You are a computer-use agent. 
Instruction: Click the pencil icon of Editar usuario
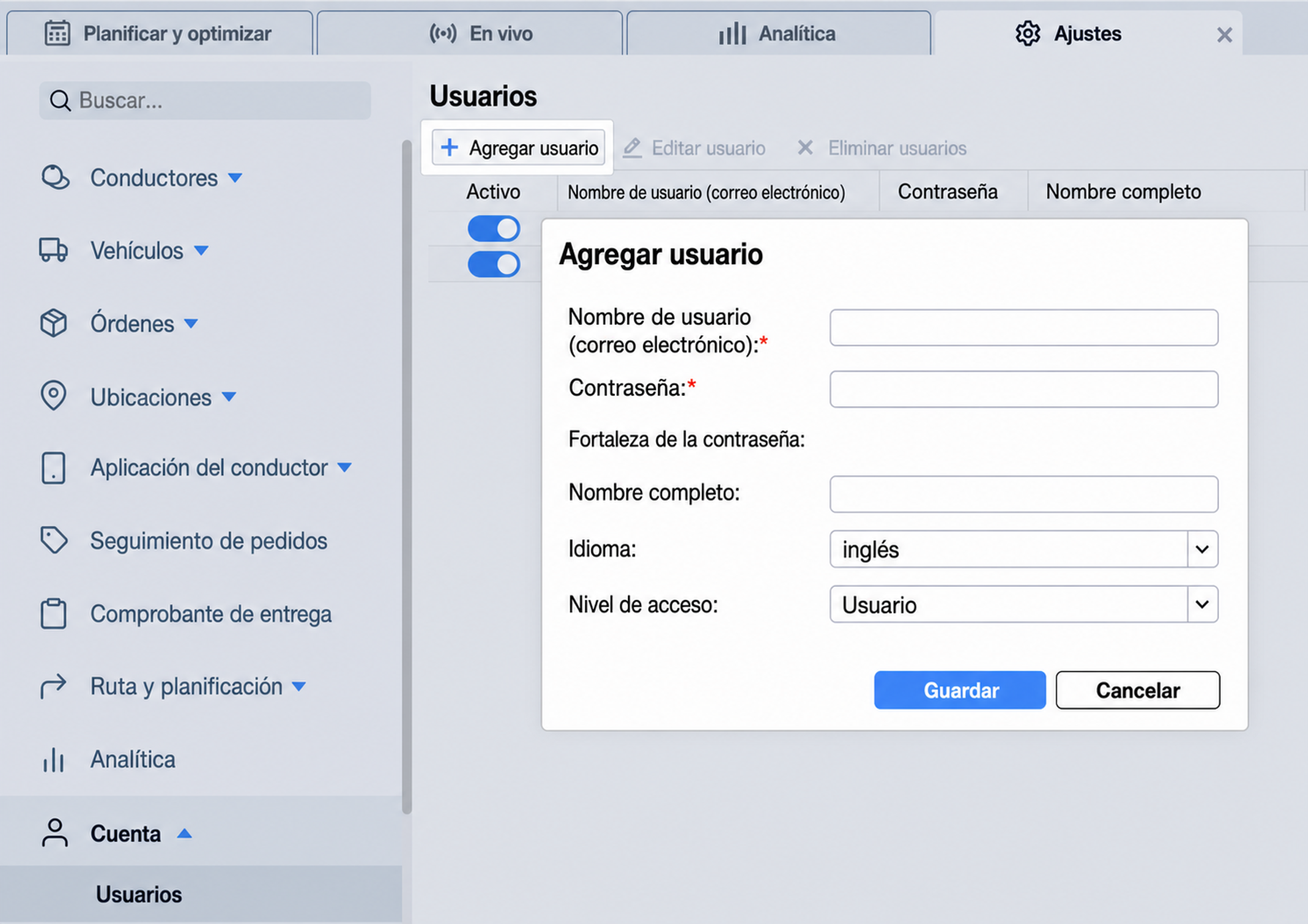coord(632,147)
